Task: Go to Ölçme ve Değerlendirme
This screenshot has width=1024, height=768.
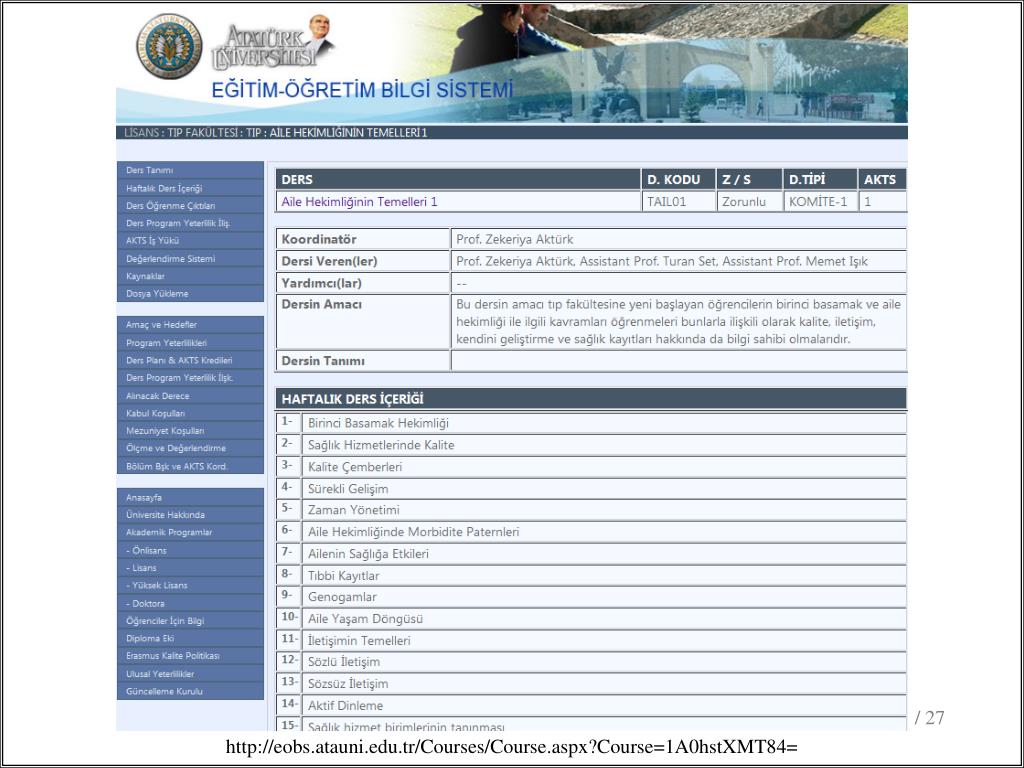Action: pos(190,449)
